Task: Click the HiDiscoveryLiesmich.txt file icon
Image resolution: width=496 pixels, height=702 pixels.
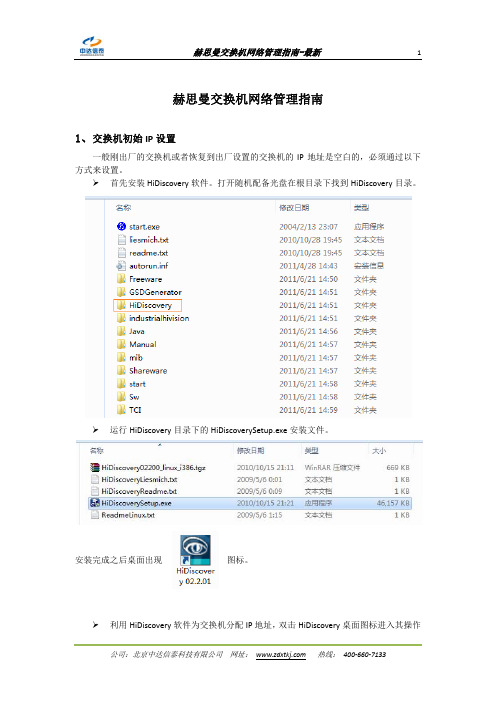Action: click(x=94, y=479)
